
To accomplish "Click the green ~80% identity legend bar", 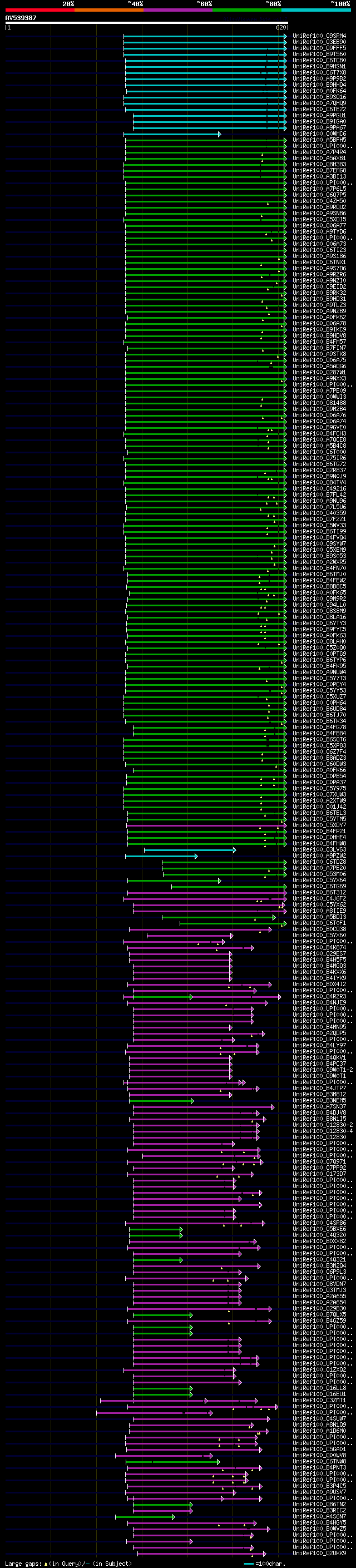I will [247, 10].
